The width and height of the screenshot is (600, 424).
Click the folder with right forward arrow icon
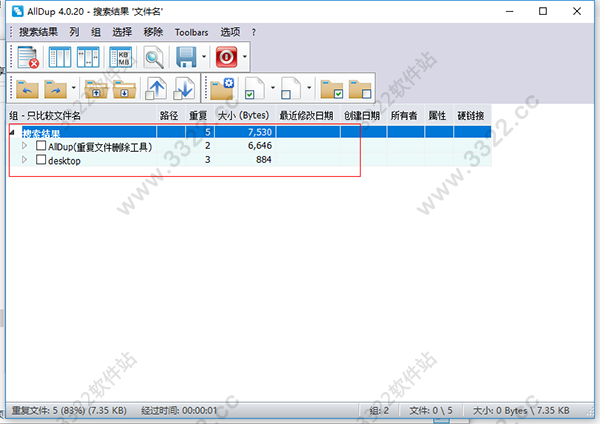[55, 89]
